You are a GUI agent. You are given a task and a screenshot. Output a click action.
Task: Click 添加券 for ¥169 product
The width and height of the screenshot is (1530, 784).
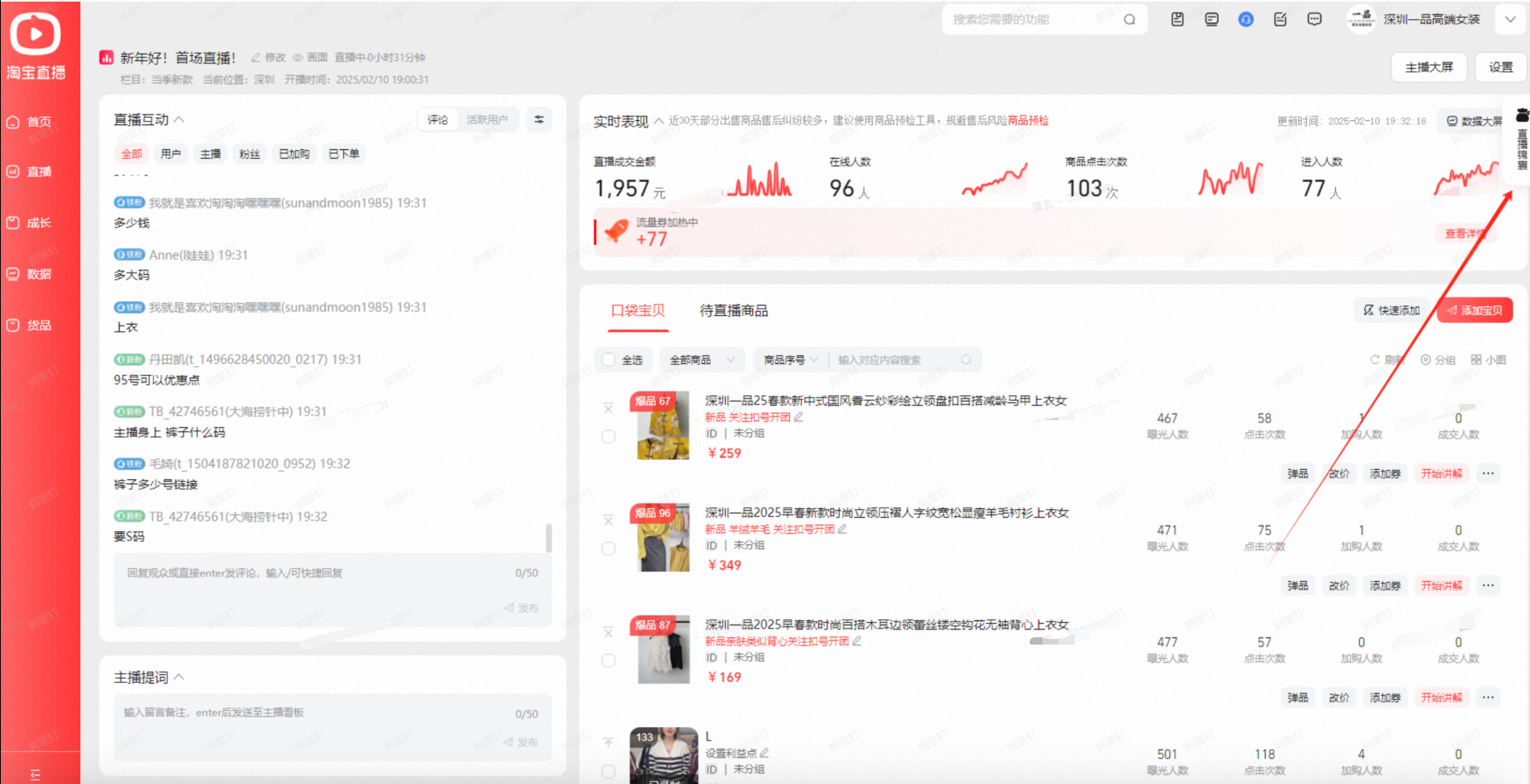coord(1385,697)
